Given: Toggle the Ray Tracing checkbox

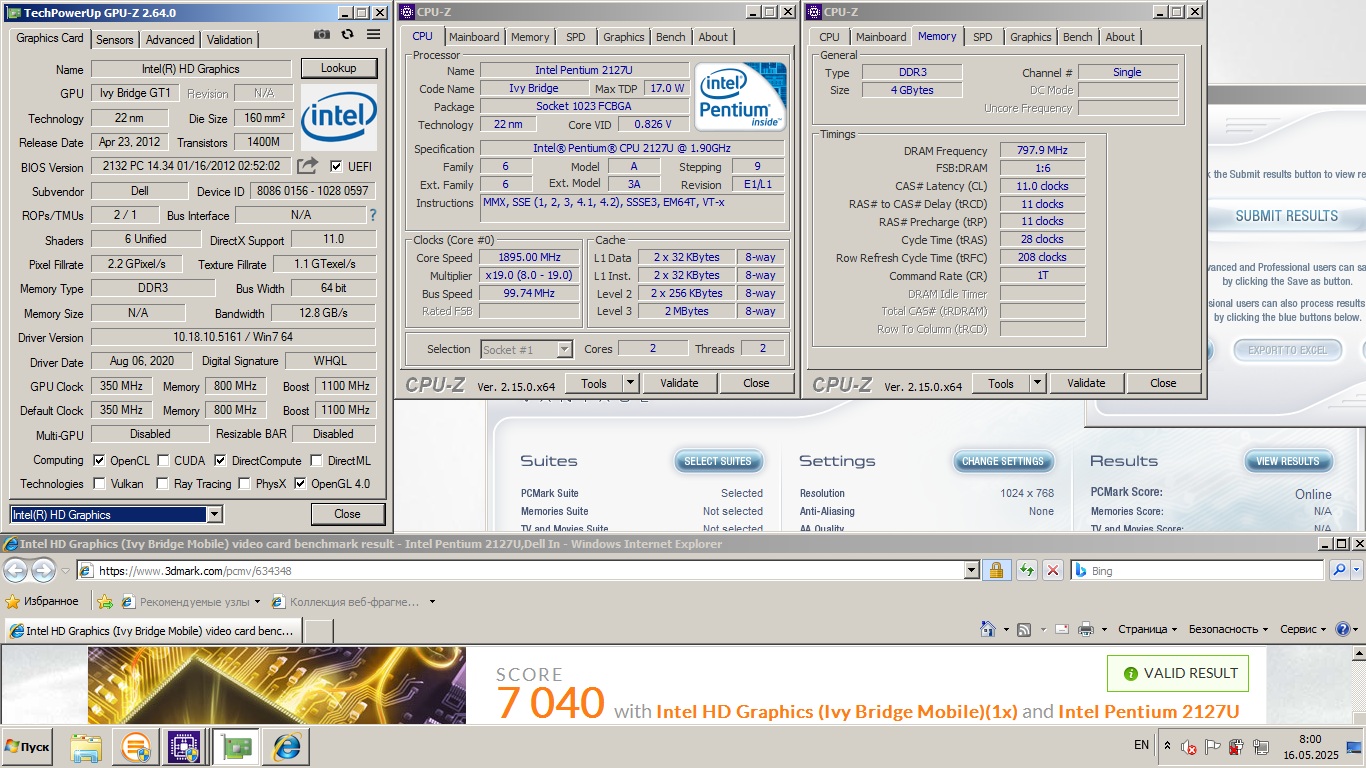Looking at the screenshot, I should pos(163,484).
